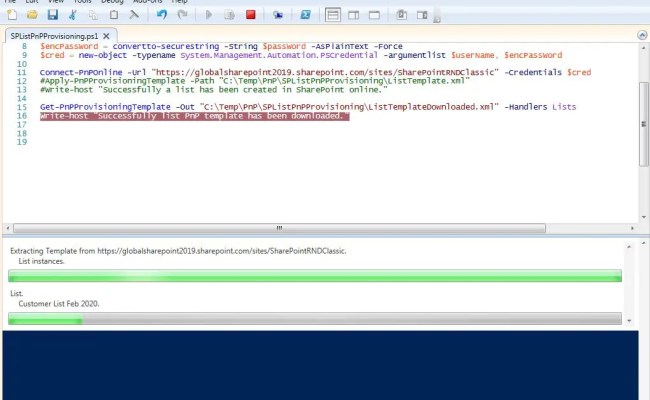Click Get-PnPProvisioningTemplate on line 15
650x400 pixels.
tap(105, 107)
